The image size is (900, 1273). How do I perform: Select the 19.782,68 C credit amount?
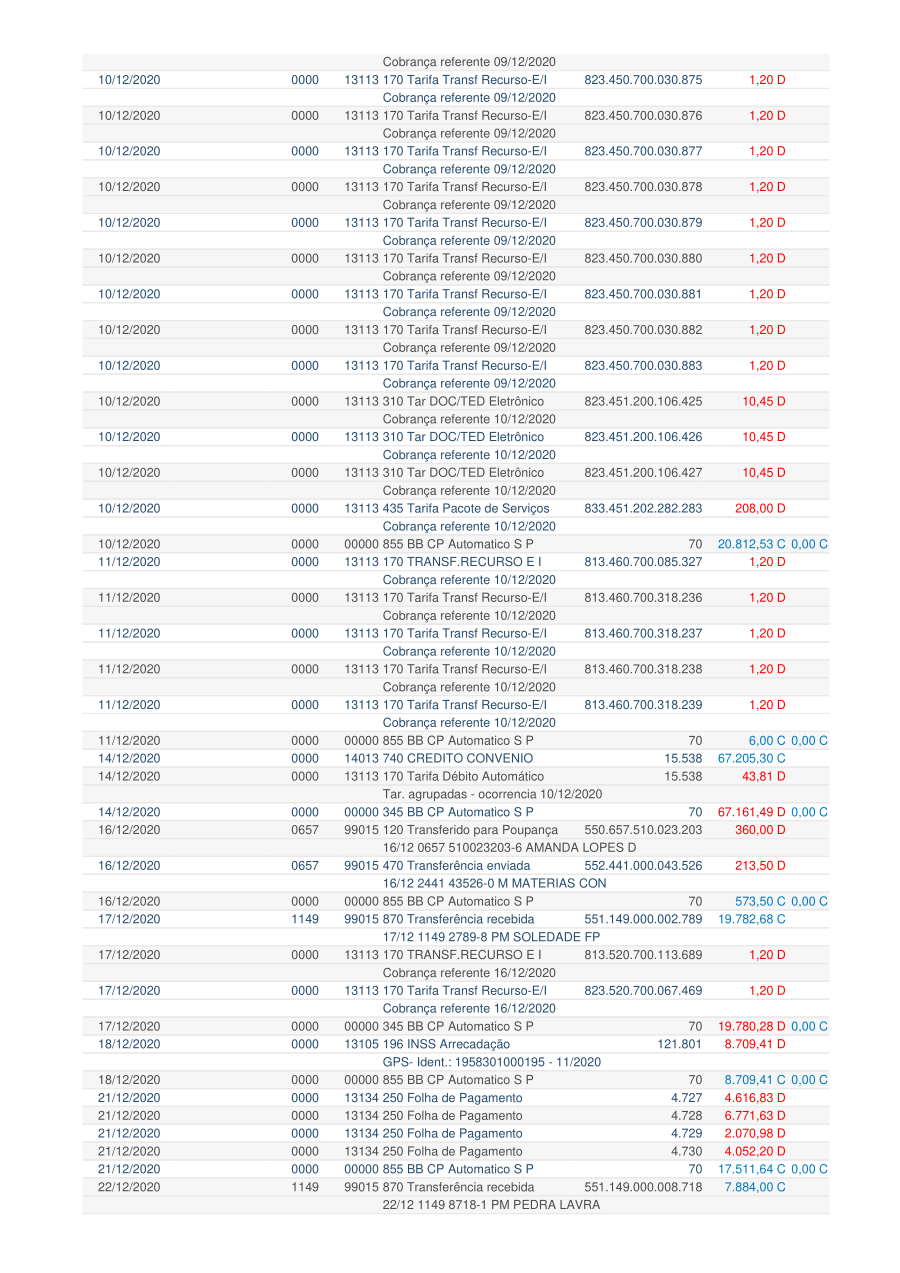751,919
